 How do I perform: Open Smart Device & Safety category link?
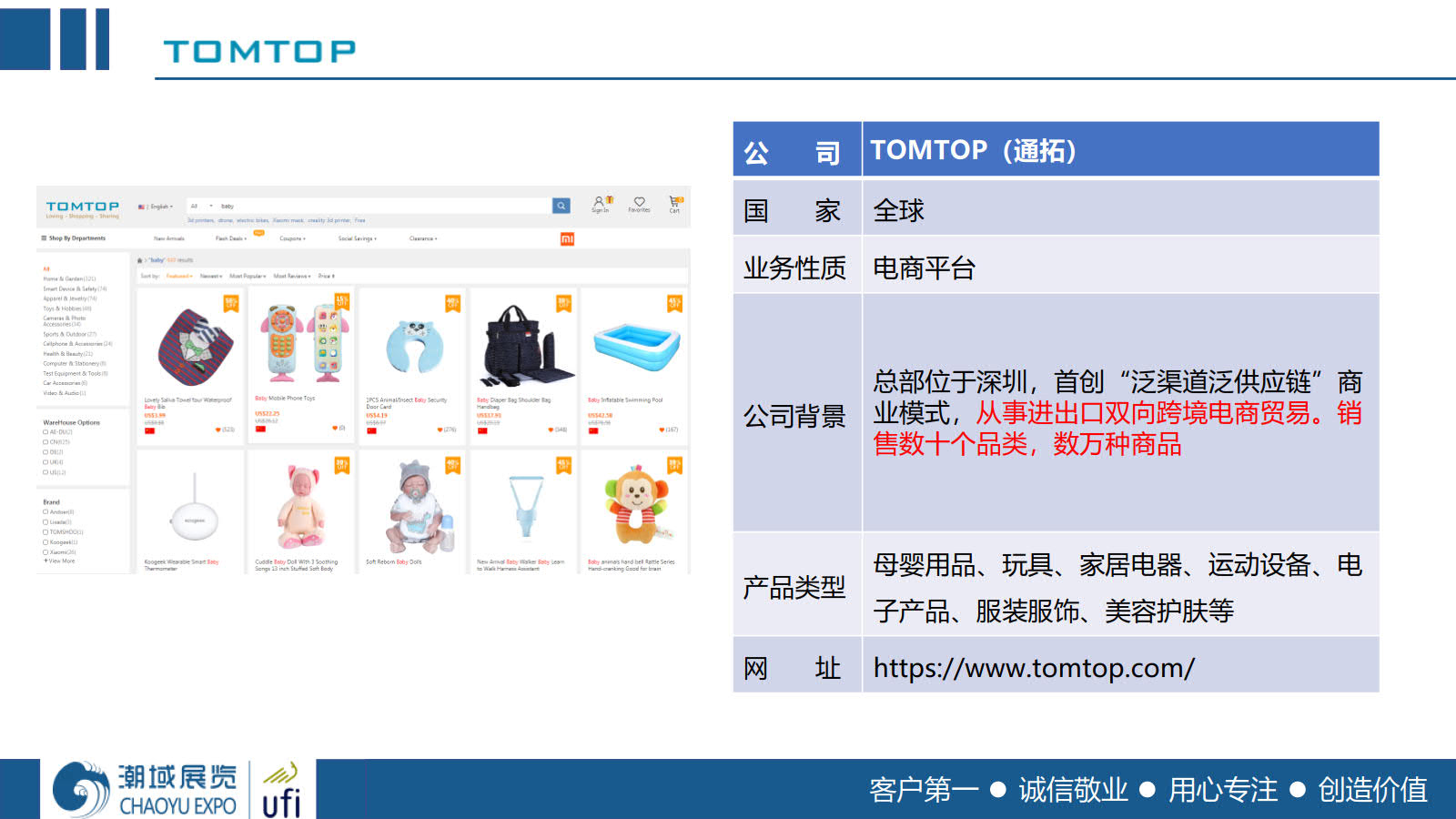click(x=75, y=288)
